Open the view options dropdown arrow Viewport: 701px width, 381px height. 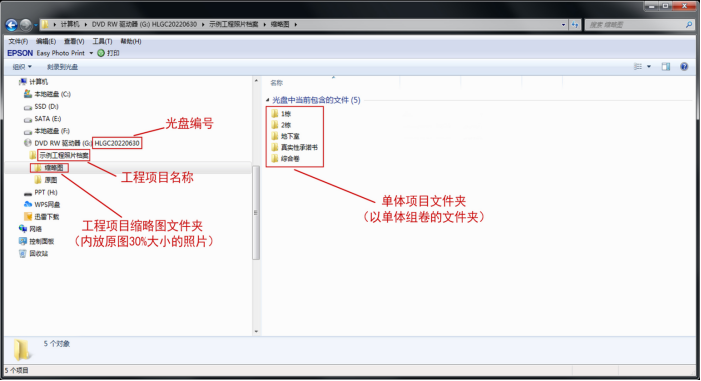pos(649,67)
